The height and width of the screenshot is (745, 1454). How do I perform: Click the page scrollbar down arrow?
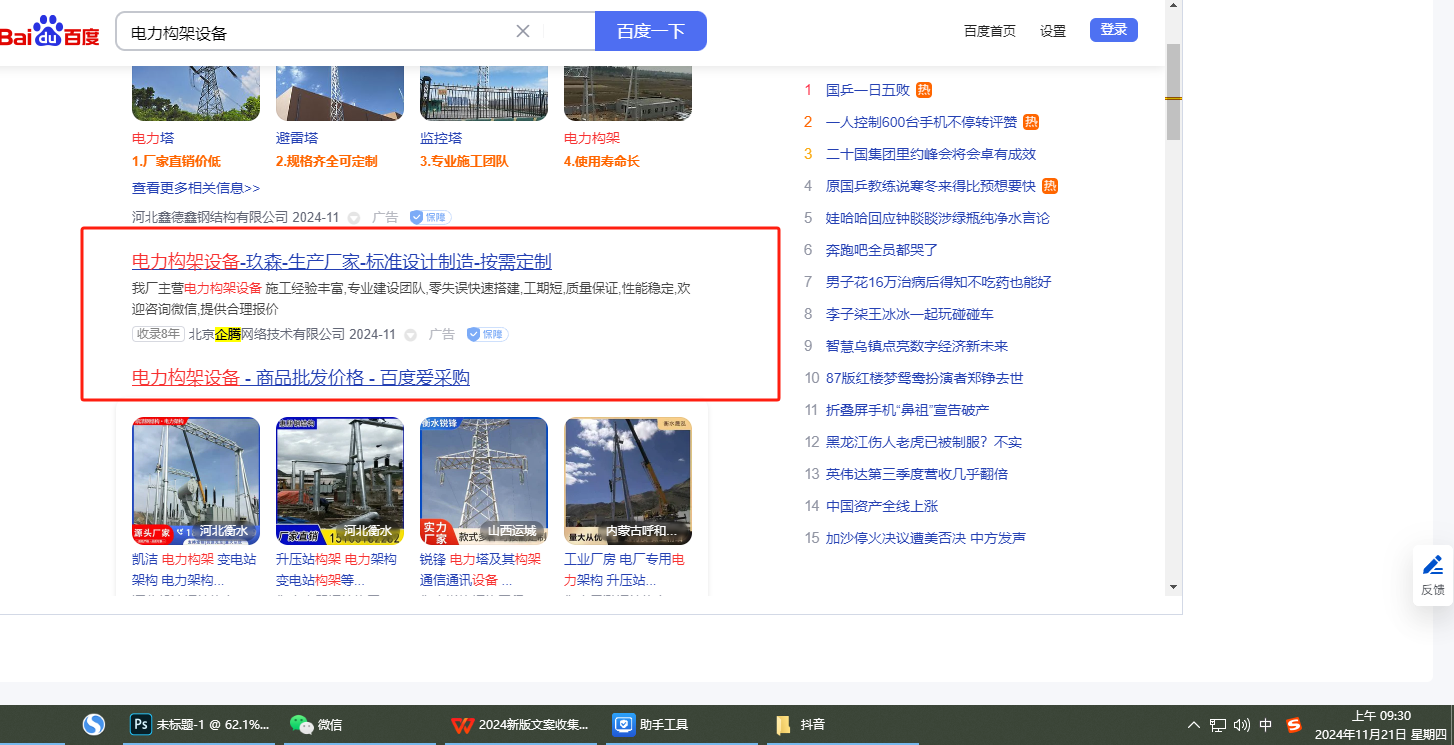[1174, 587]
